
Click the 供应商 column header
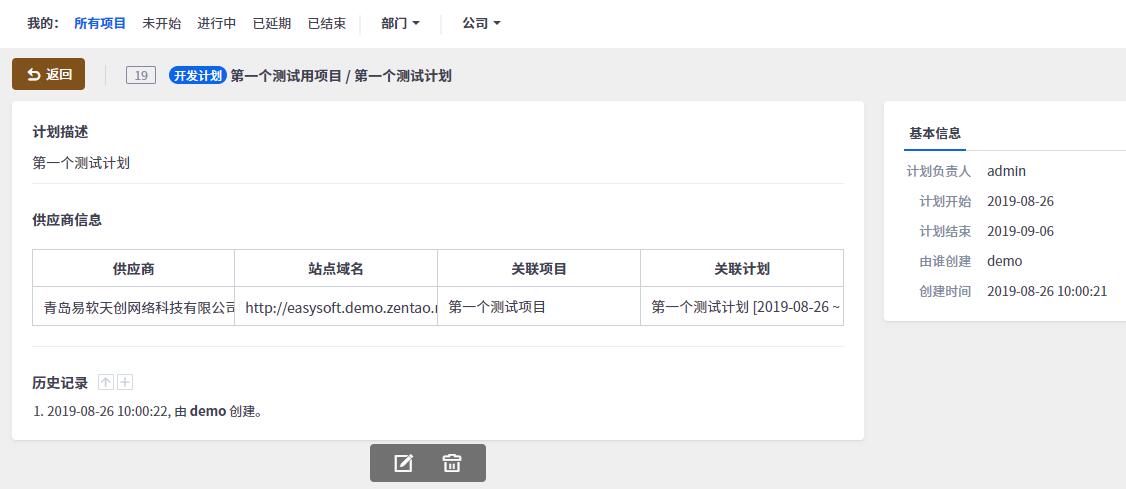point(134,269)
